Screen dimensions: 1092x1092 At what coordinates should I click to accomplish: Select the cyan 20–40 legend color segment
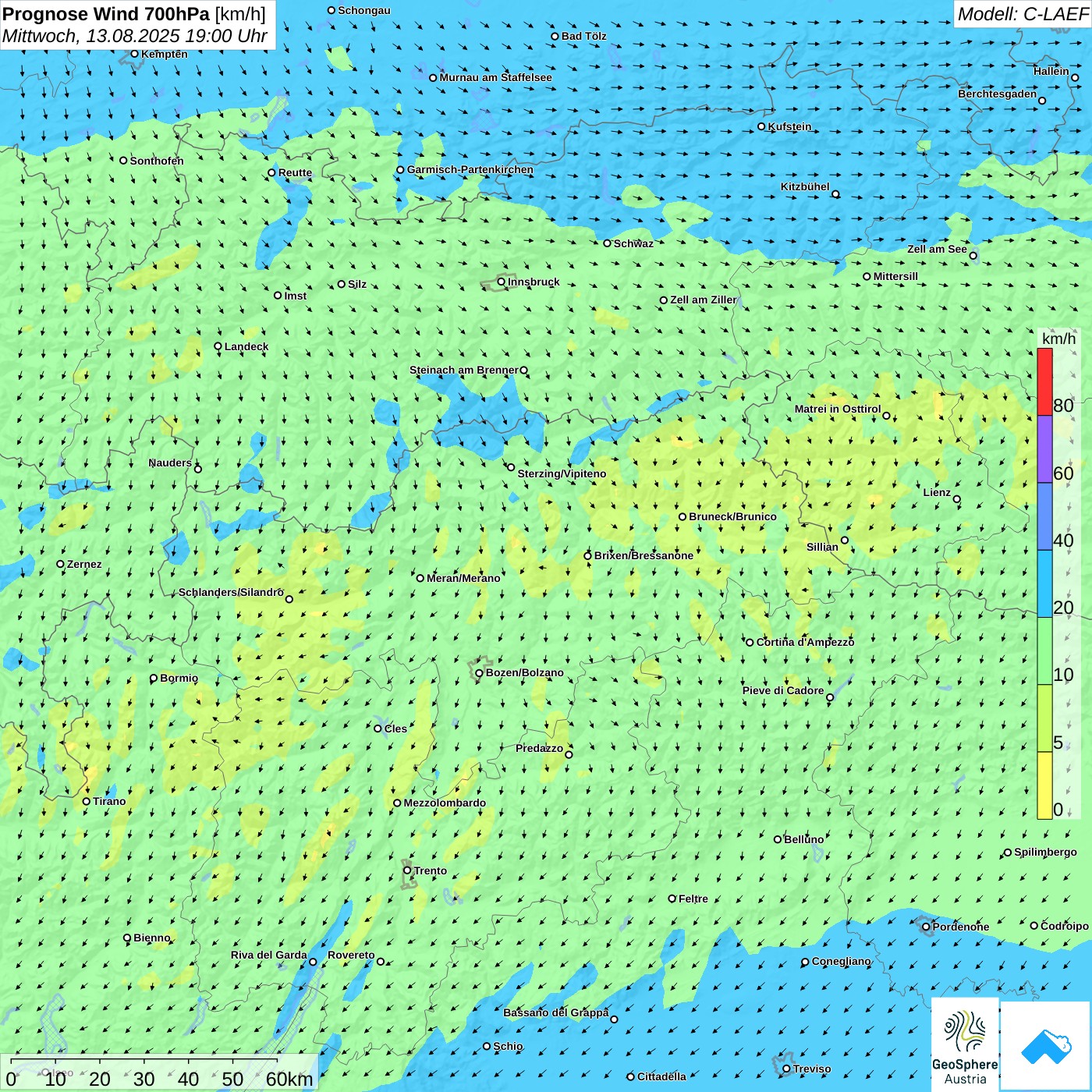click(x=1044, y=584)
